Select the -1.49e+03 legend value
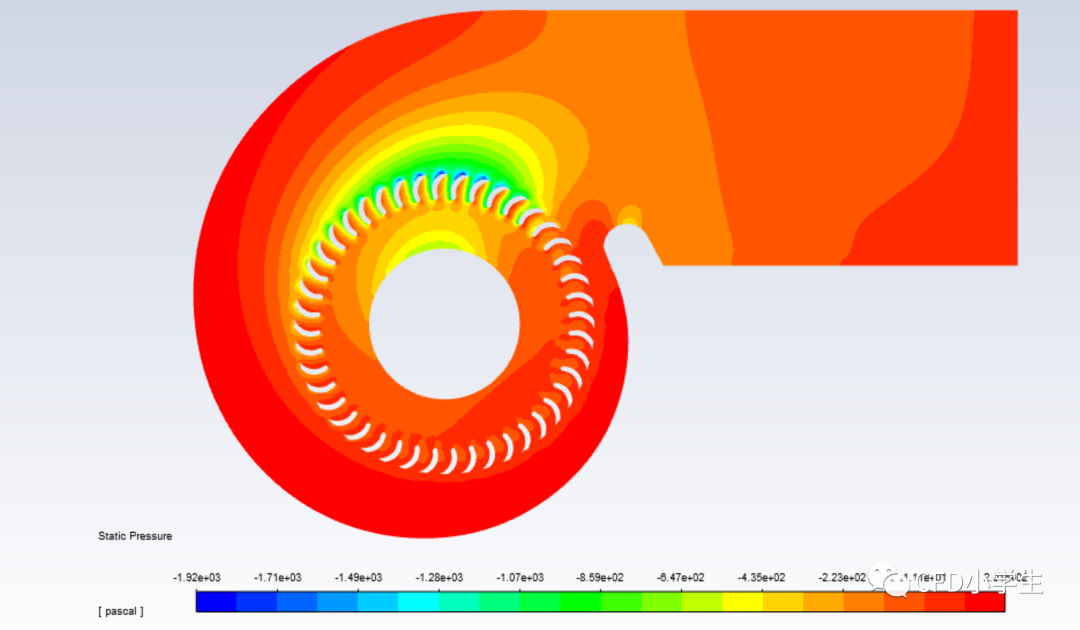This screenshot has width=1080, height=630. (x=358, y=578)
